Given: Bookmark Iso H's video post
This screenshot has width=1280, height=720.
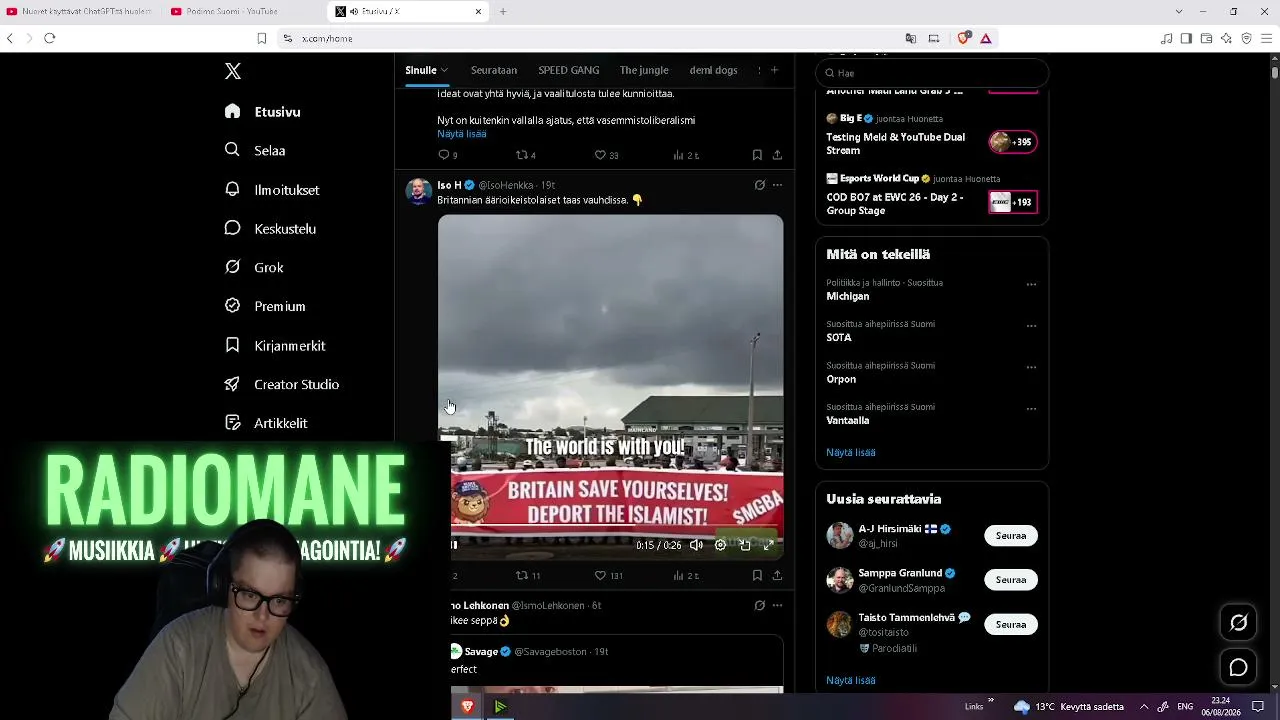Looking at the screenshot, I should click(757, 575).
